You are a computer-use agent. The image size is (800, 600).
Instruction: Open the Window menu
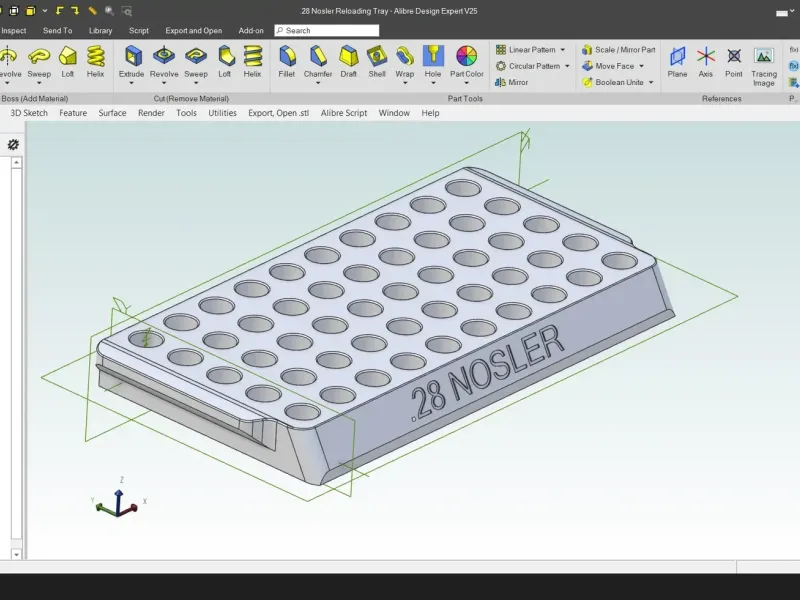click(x=394, y=113)
